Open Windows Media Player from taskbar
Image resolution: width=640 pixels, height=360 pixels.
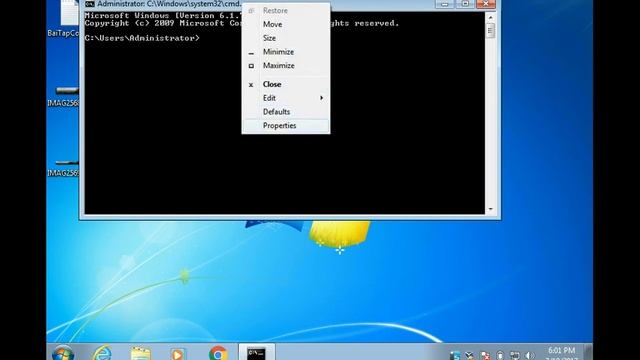point(177,354)
